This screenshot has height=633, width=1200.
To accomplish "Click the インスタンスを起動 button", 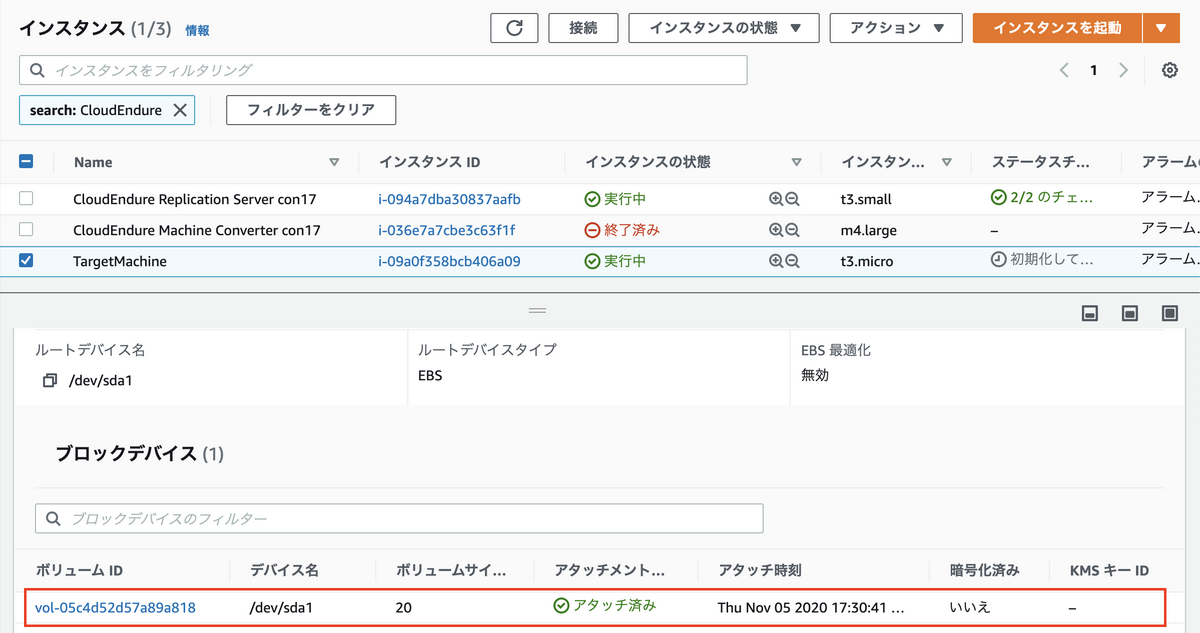I will [x=1057, y=28].
